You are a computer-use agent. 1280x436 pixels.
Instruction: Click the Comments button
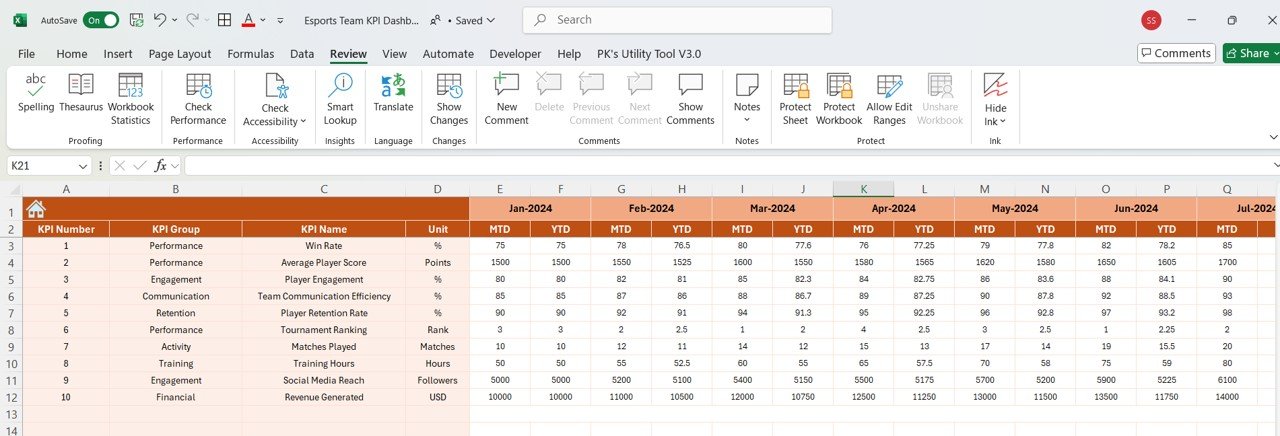tap(1176, 53)
